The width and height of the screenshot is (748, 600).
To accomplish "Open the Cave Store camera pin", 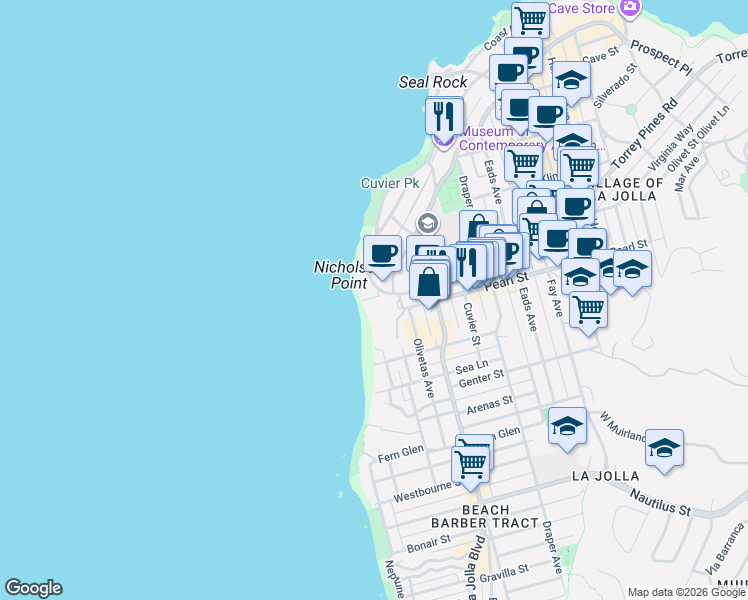I will coord(630,8).
